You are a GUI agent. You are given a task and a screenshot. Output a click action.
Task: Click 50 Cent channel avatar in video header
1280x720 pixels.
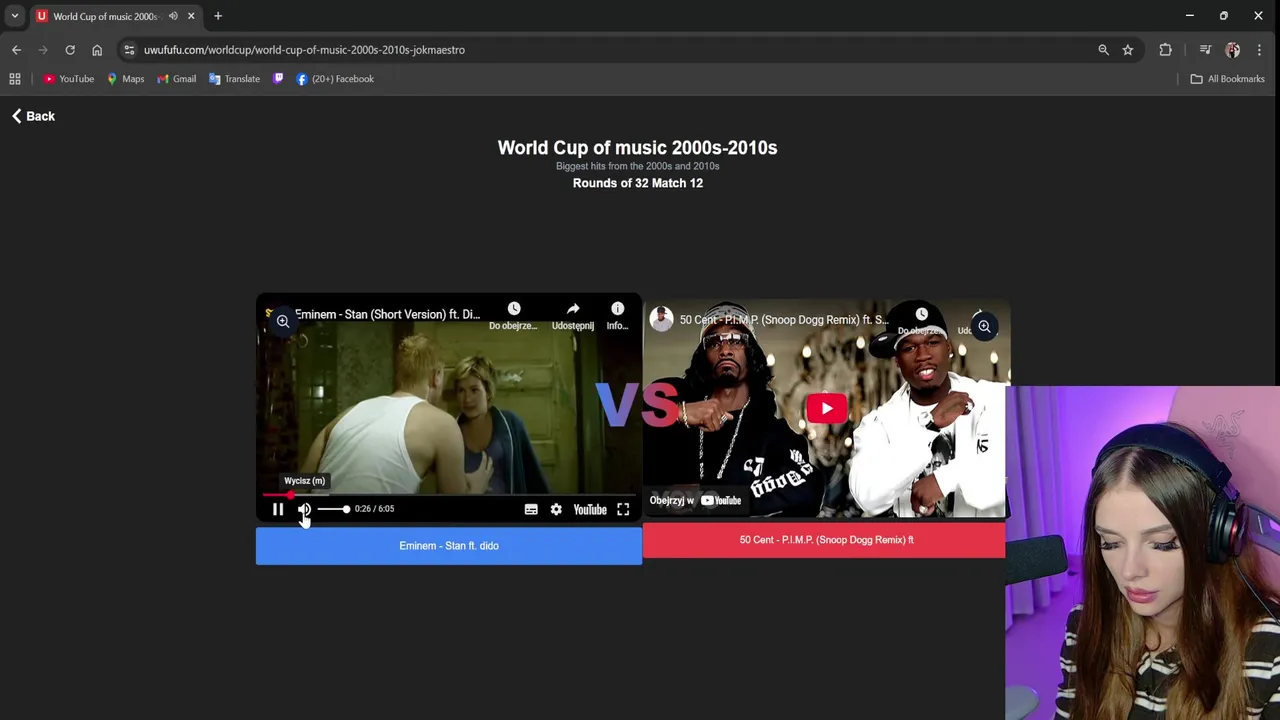pos(661,319)
